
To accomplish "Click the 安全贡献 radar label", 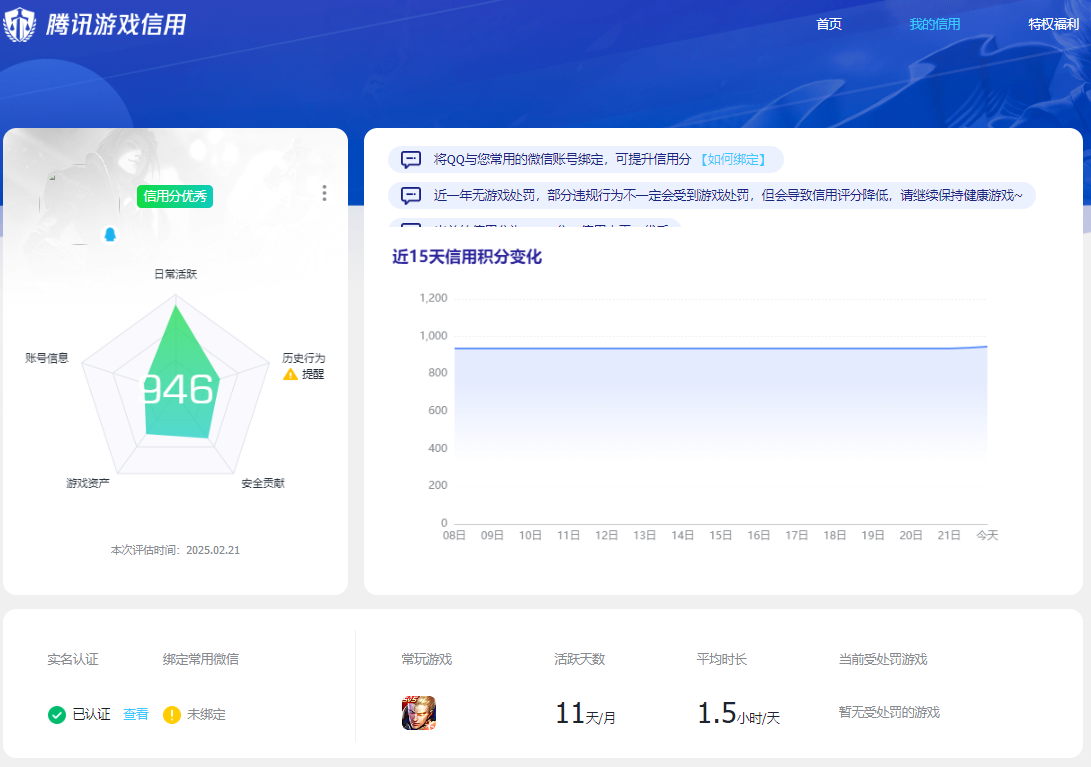I will coord(263,483).
